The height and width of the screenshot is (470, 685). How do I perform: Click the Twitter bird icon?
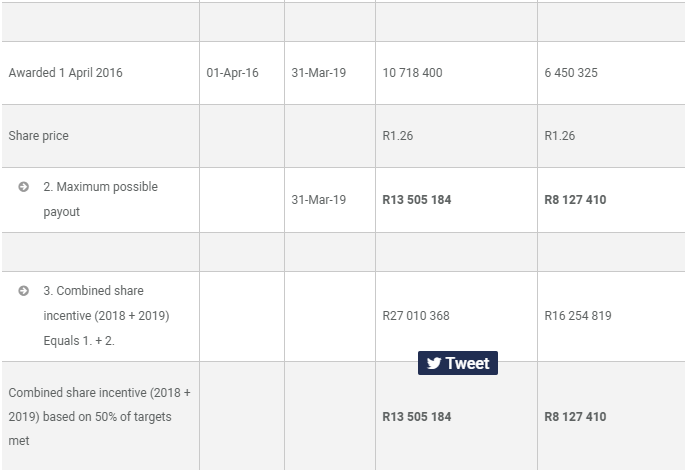[x=433, y=363]
